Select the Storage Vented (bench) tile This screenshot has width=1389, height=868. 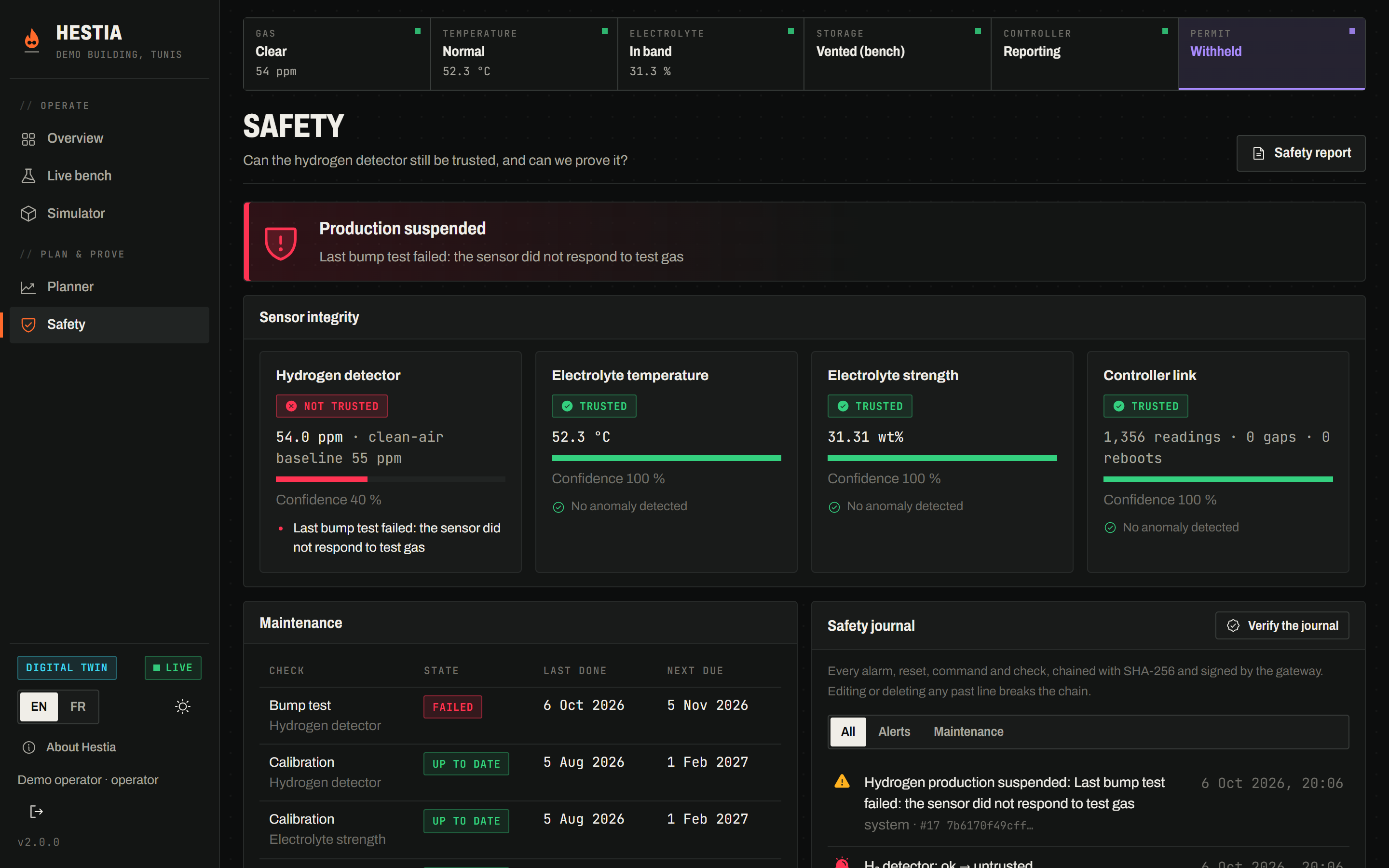(898, 54)
